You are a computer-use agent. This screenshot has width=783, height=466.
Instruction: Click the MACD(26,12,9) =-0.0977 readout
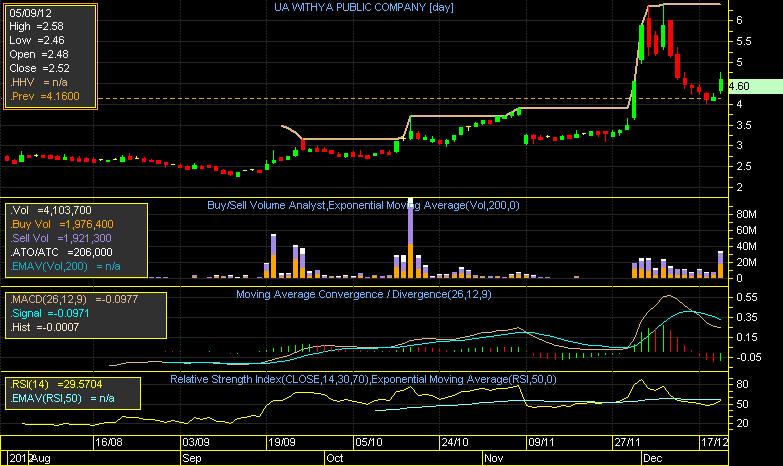pos(74,299)
